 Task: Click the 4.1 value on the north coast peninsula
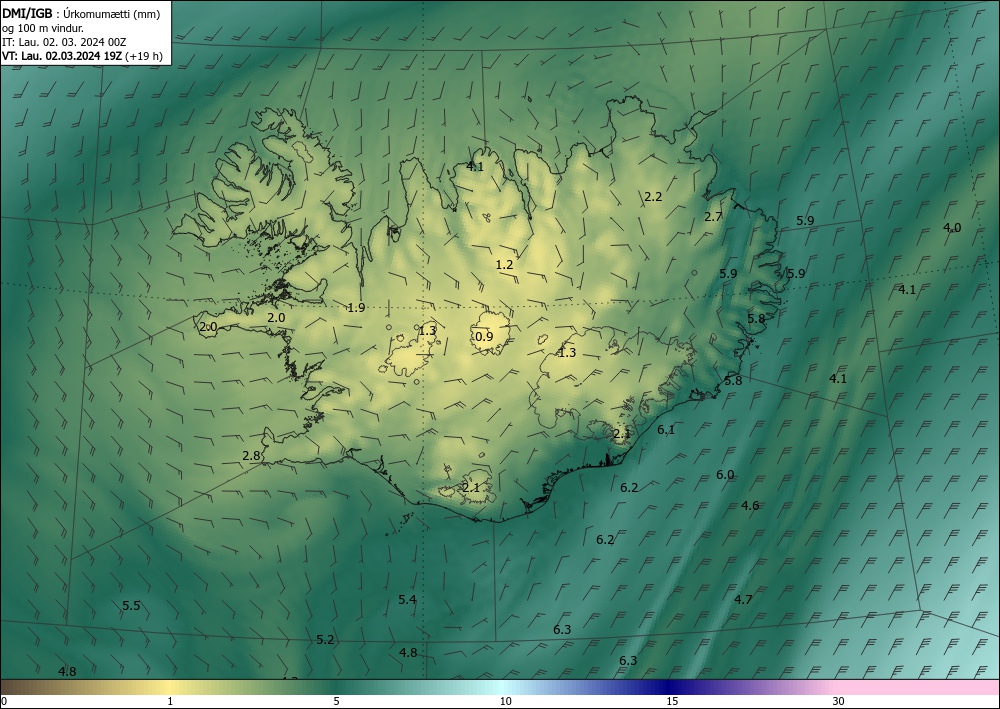[475, 167]
